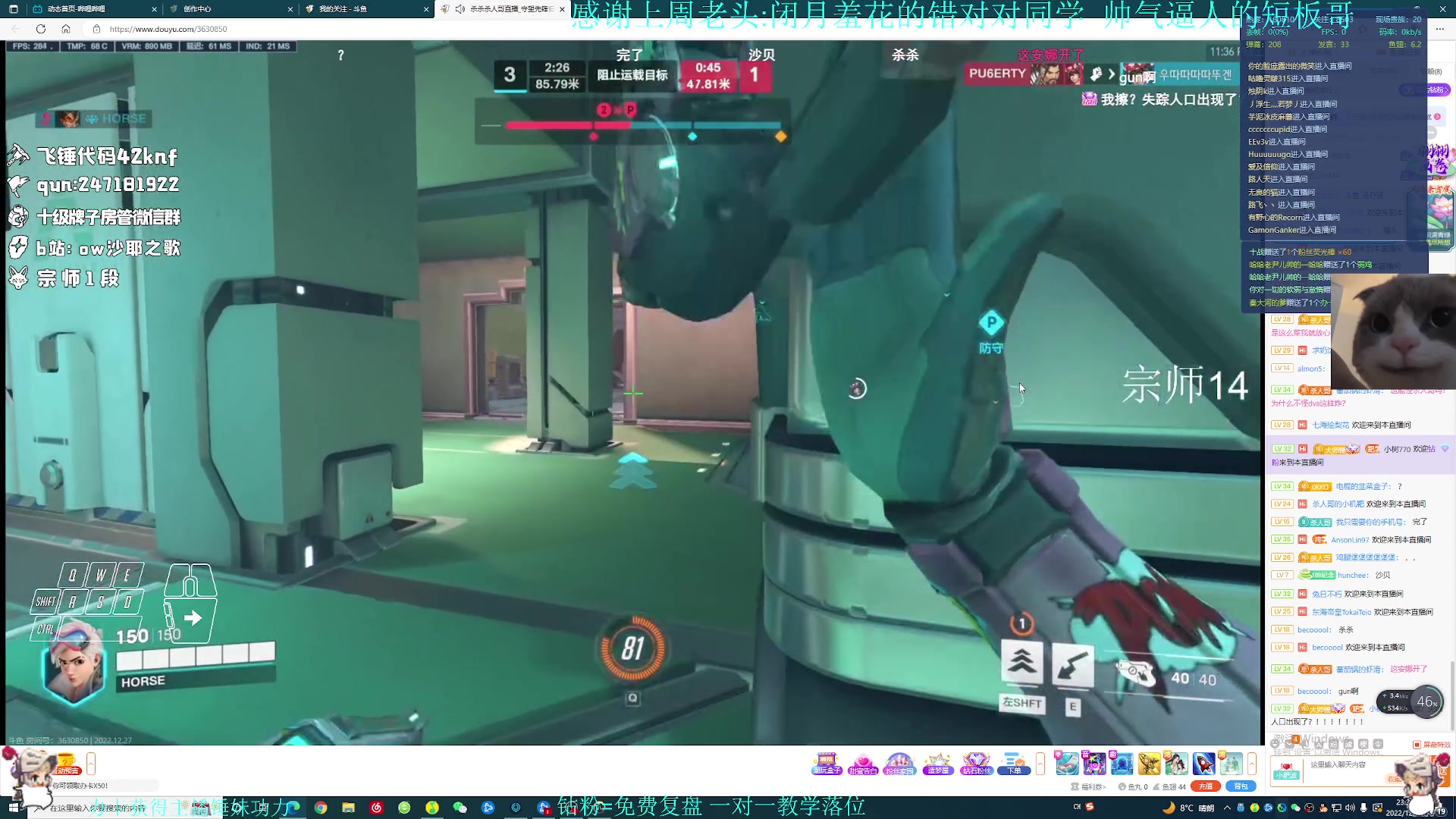Close the 创作中心 browser tab
Screen dimensions: 1456x819
tap(290, 9)
